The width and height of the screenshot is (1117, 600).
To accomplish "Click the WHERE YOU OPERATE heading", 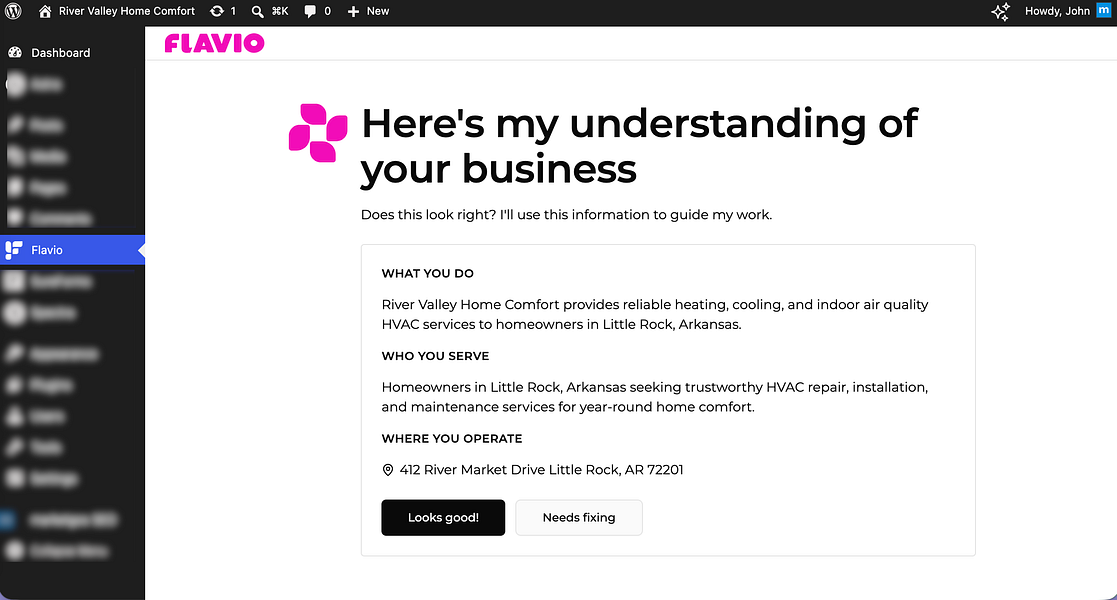I will pyautogui.click(x=452, y=439).
